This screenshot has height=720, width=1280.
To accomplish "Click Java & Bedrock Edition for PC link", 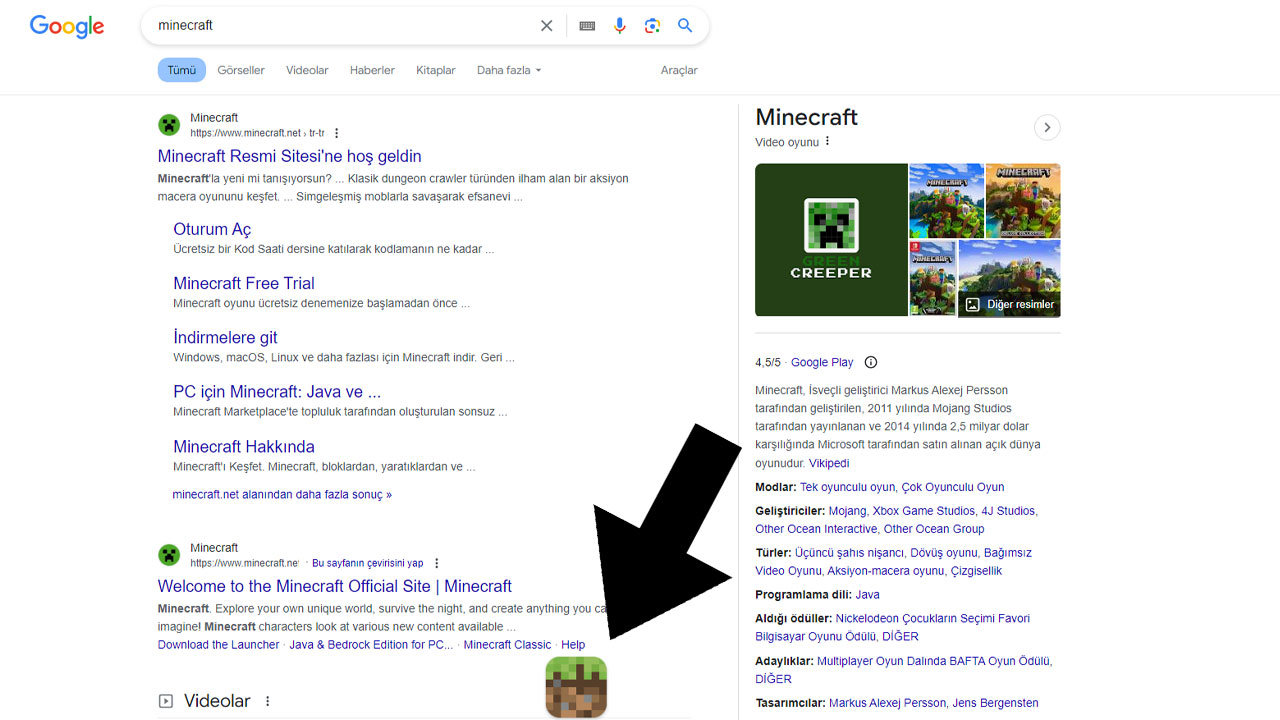I will tap(371, 645).
